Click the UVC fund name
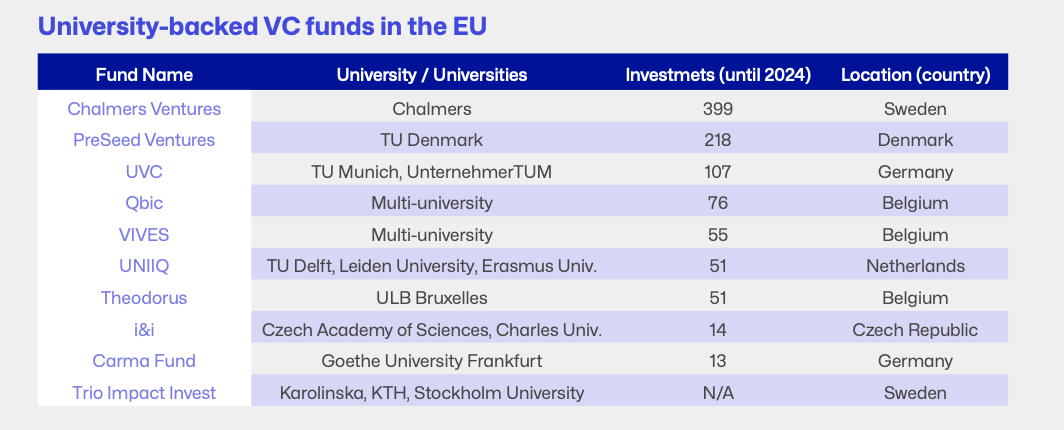The image size is (1064, 430). (x=144, y=172)
